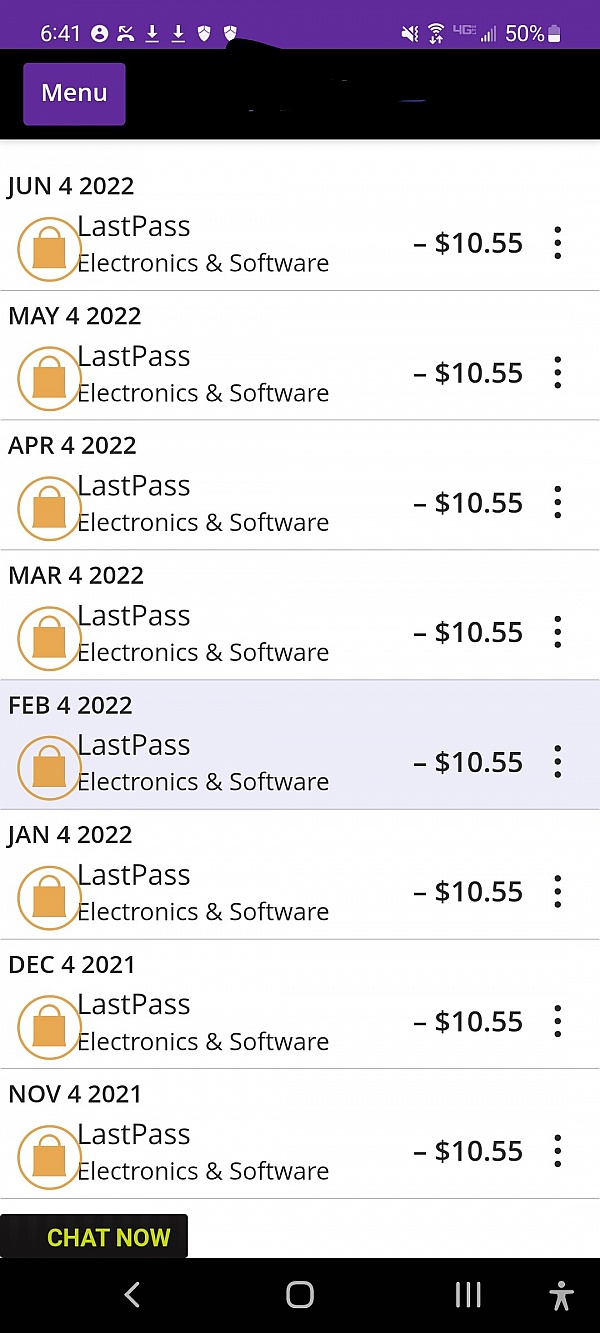This screenshot has height=1333, width=600.
Task: Tap the accessibility figure icon
Action: [x=562, y=1295]
